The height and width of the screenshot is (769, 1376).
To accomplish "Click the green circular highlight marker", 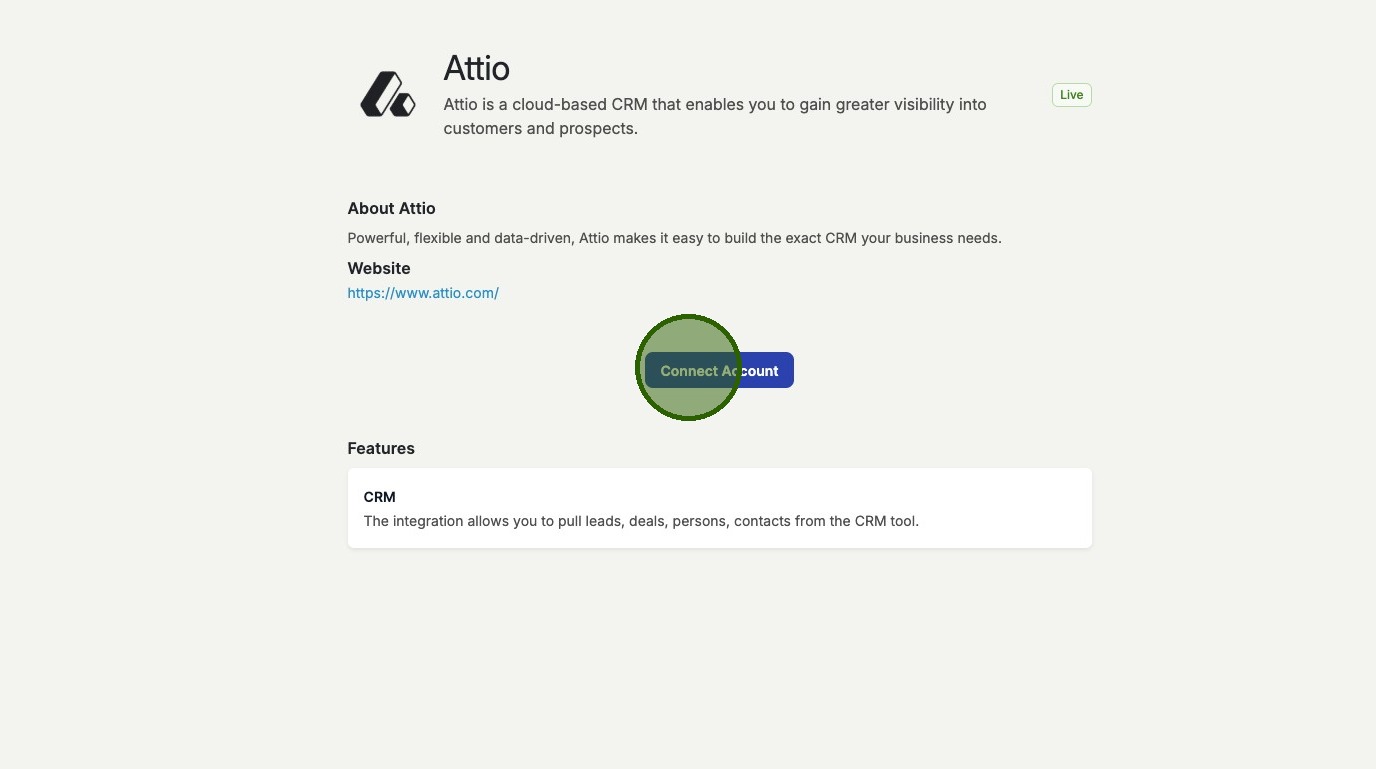I will (x=688, y=367).
